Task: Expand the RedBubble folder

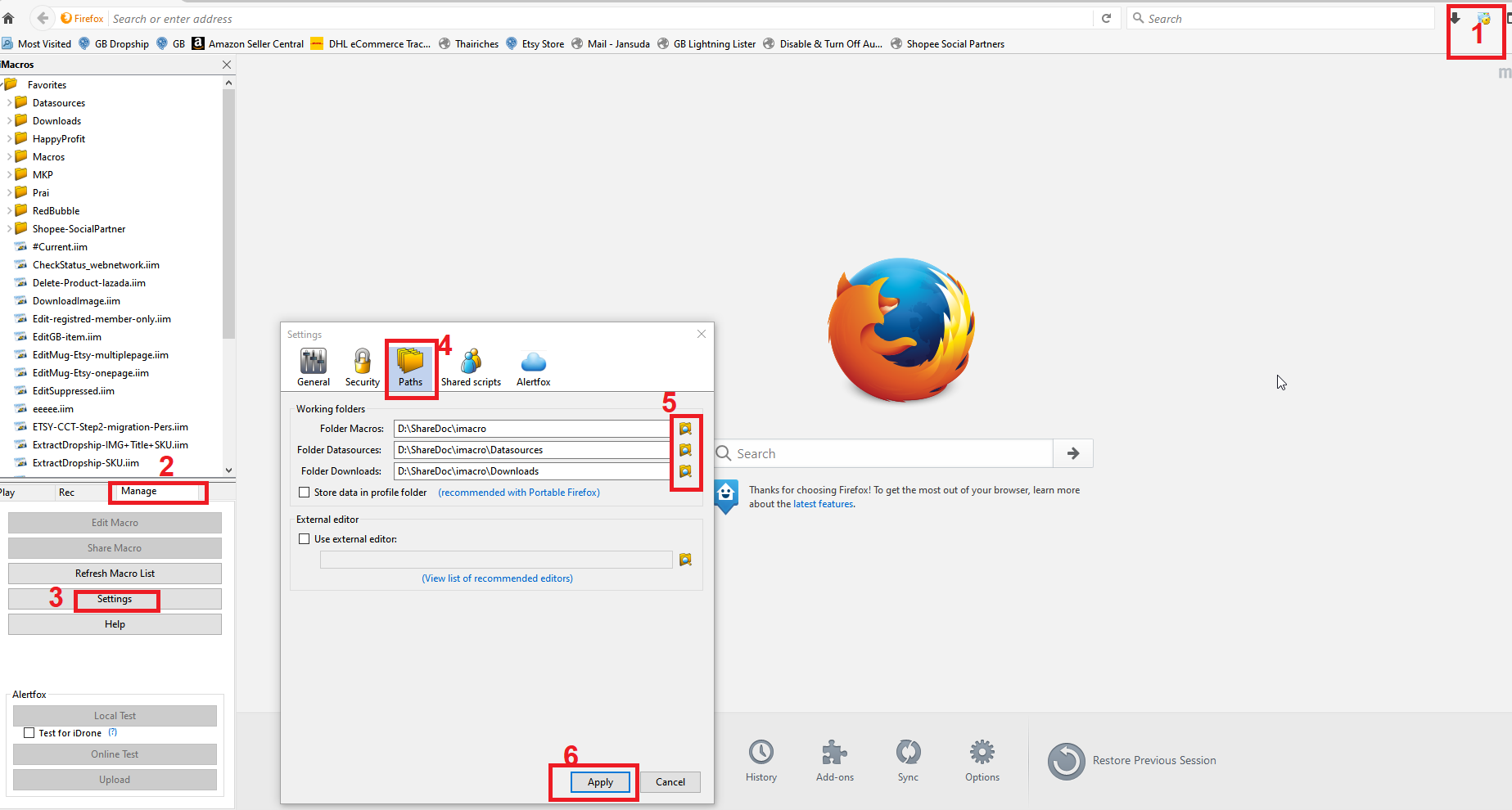Action: tap(9, 211)
